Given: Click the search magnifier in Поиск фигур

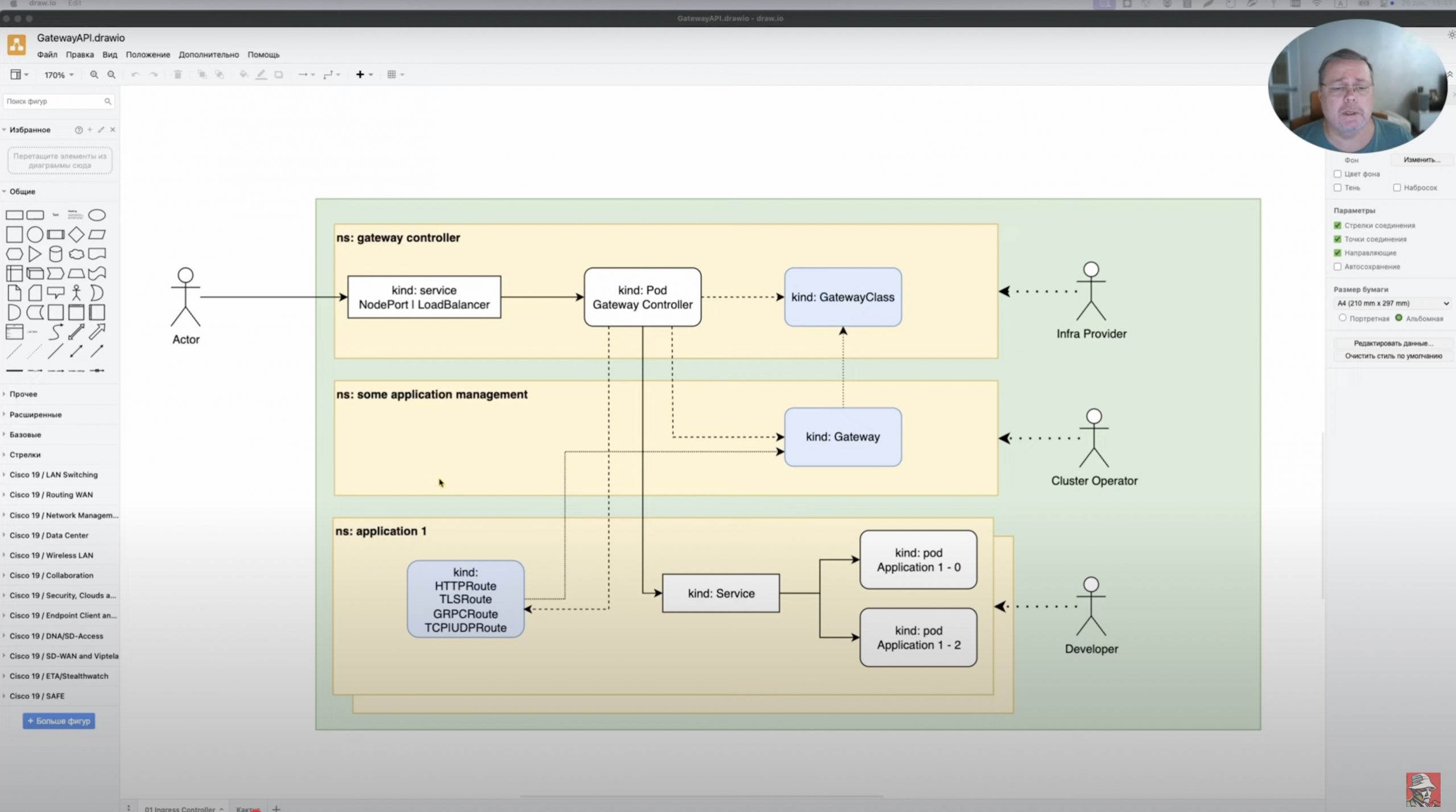Looking at the screenshot, I should coord(107,101).
